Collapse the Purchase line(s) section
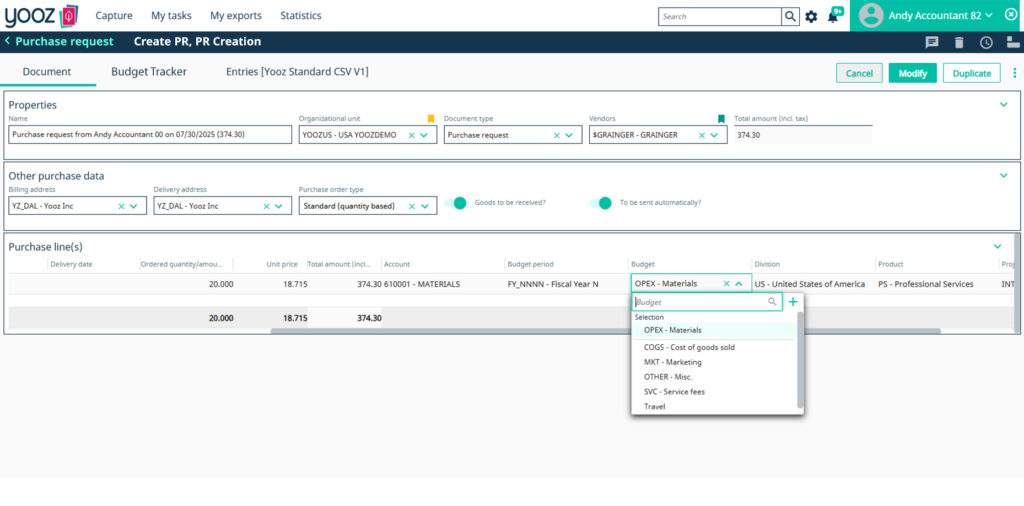 click(997, 246)
